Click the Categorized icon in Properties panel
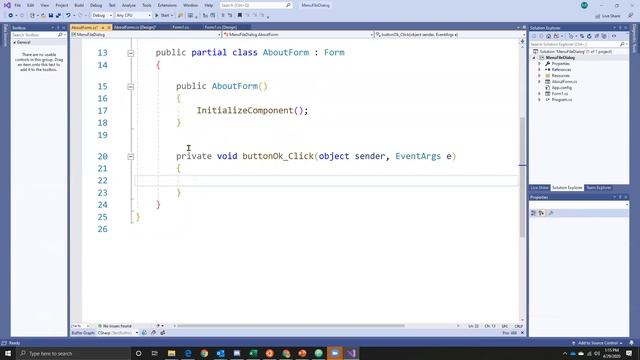Image resolution: width=640 pixels, height=360 pixels. click(533, 213)
